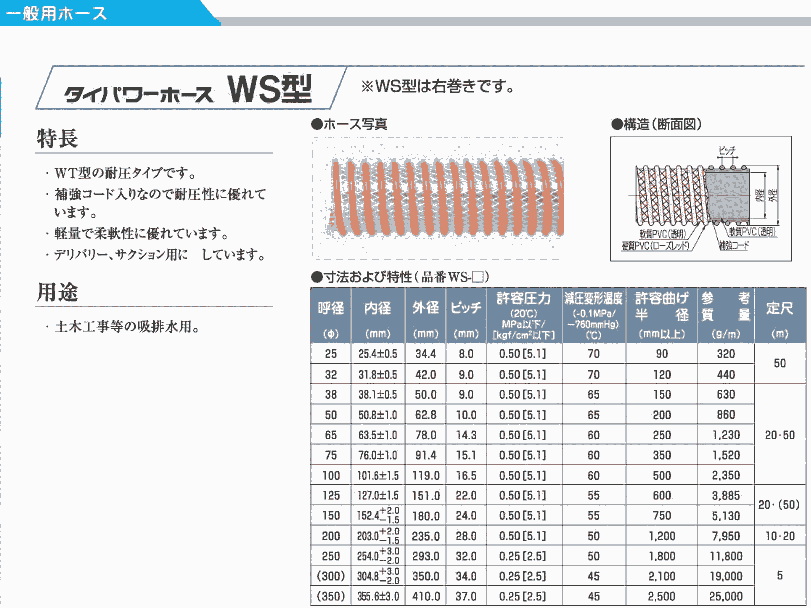The height and width of the screenshot is (608, 811).
Task: Click outer diameter cell 34.4
Action: pyautogui.click(x=426, y=354)
